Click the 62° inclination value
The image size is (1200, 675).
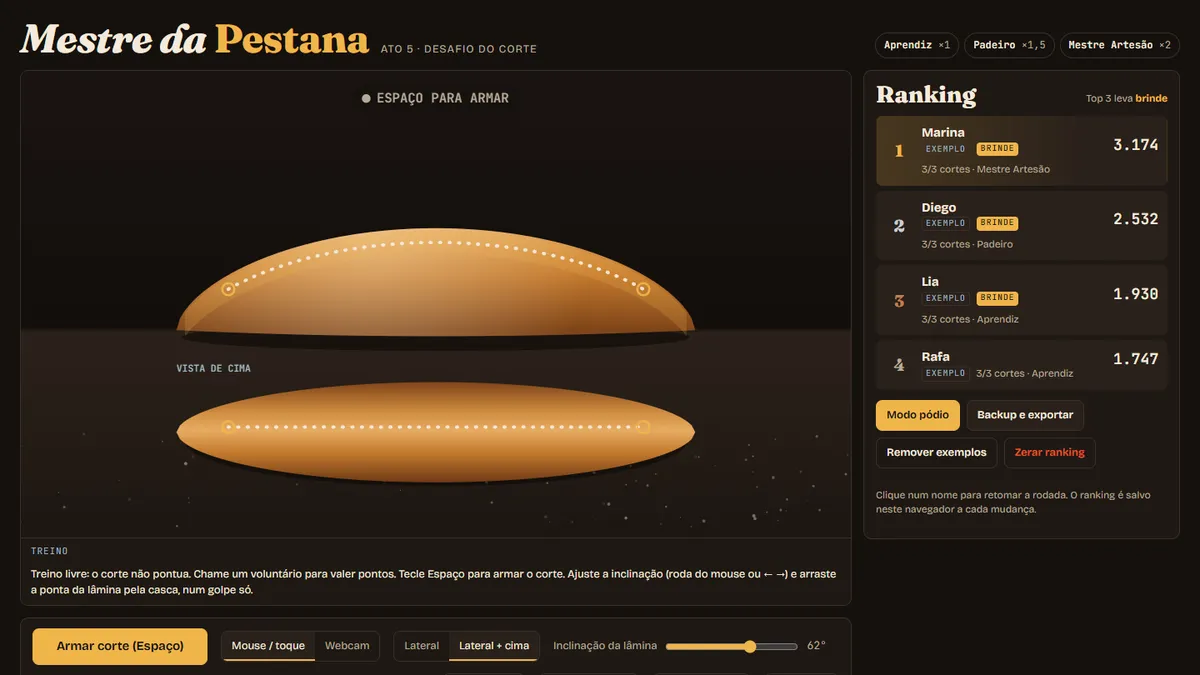[x=816, y=646]
